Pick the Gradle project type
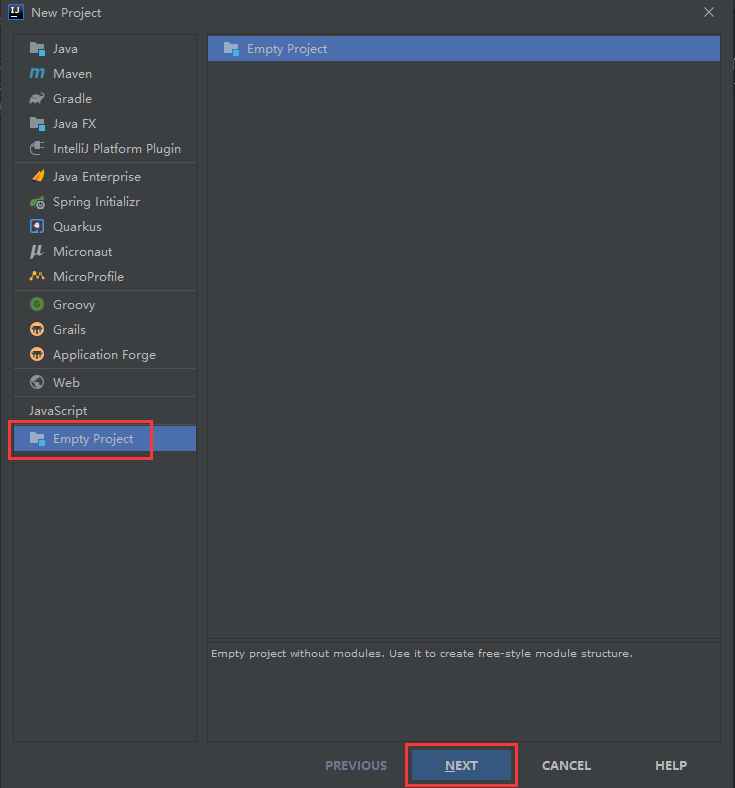 tap(105, 98)
